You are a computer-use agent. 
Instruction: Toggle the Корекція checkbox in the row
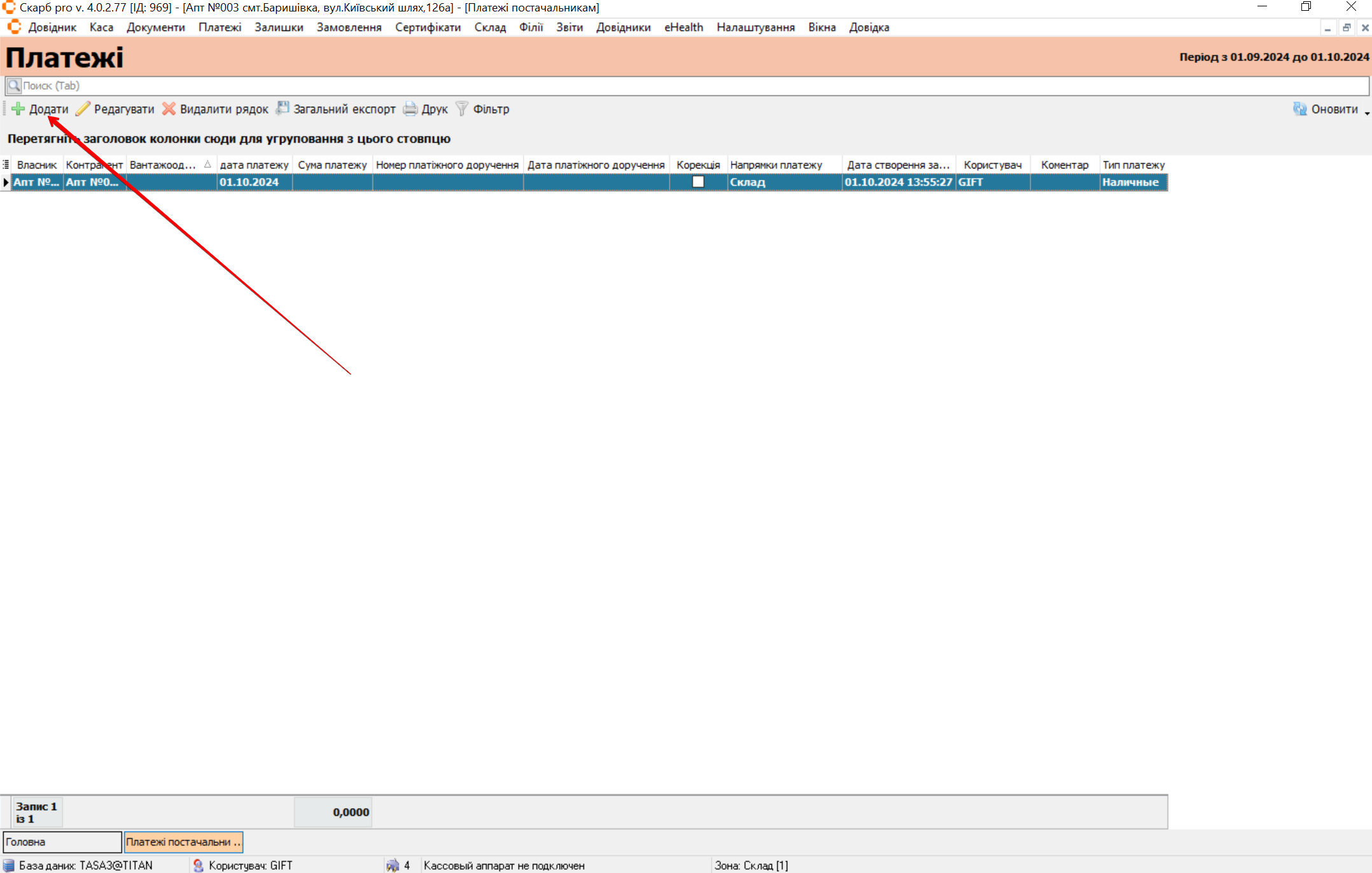coord(698,182)
